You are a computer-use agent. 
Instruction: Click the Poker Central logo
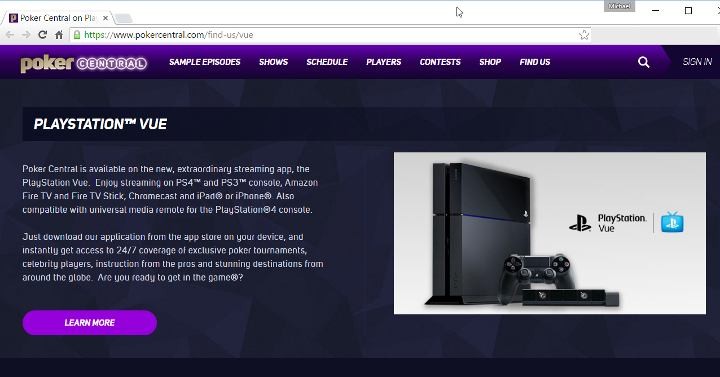[84, 63]
